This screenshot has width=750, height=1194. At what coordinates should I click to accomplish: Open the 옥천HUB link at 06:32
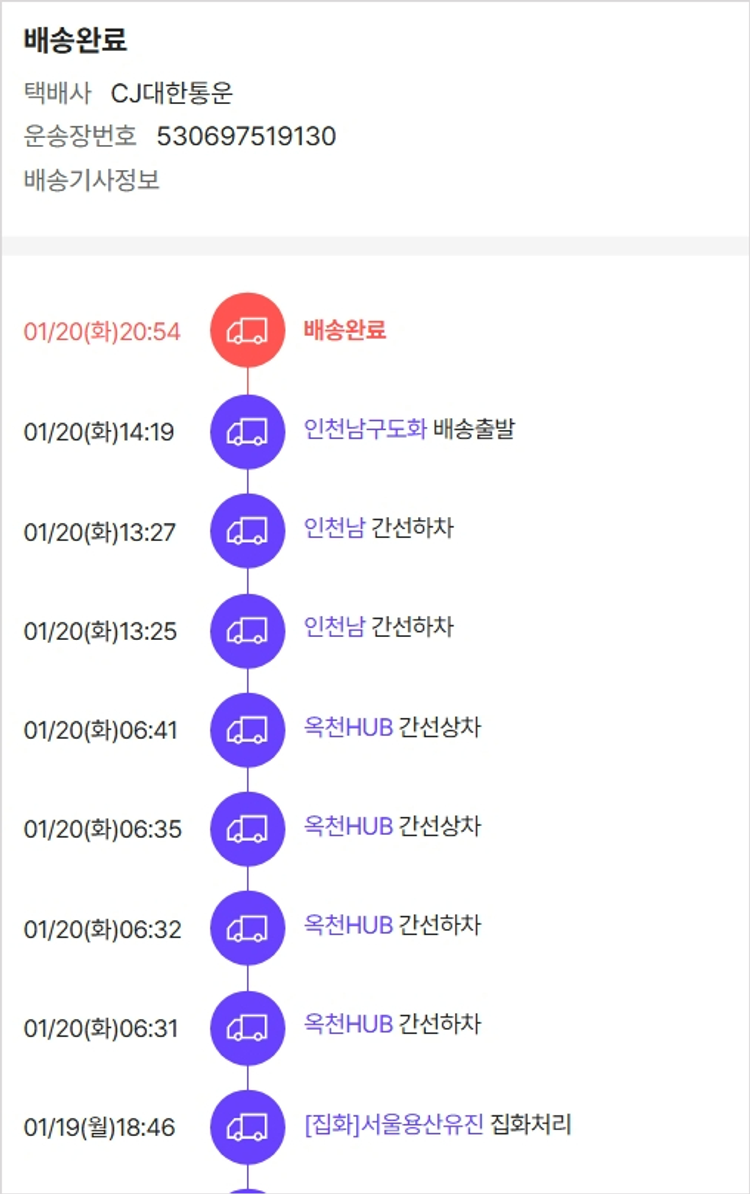tap(348, 925)
